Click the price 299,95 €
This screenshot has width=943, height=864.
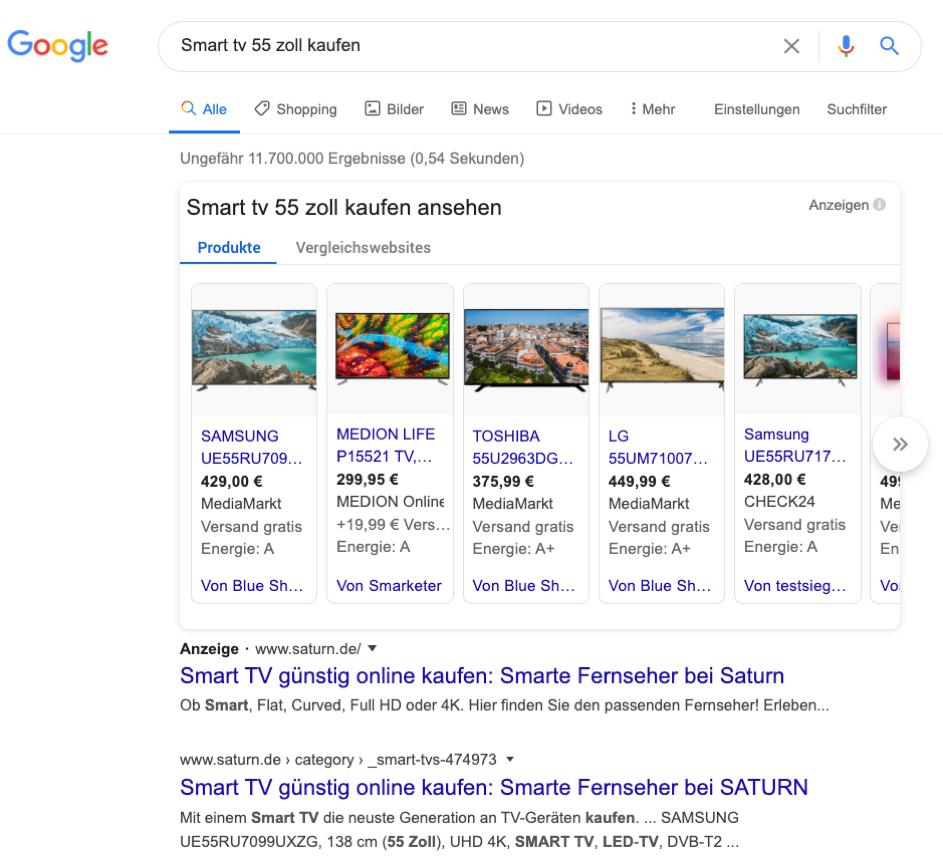[x=367, y=480]
